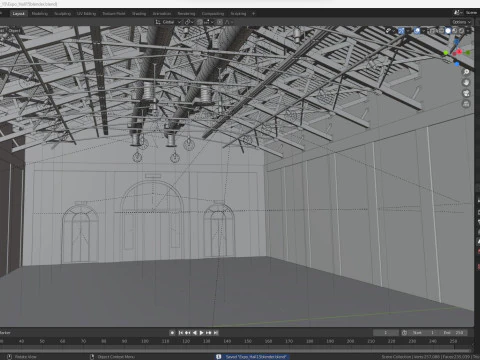
Task: Click the pan view hand icon
Action: (466, 83)
